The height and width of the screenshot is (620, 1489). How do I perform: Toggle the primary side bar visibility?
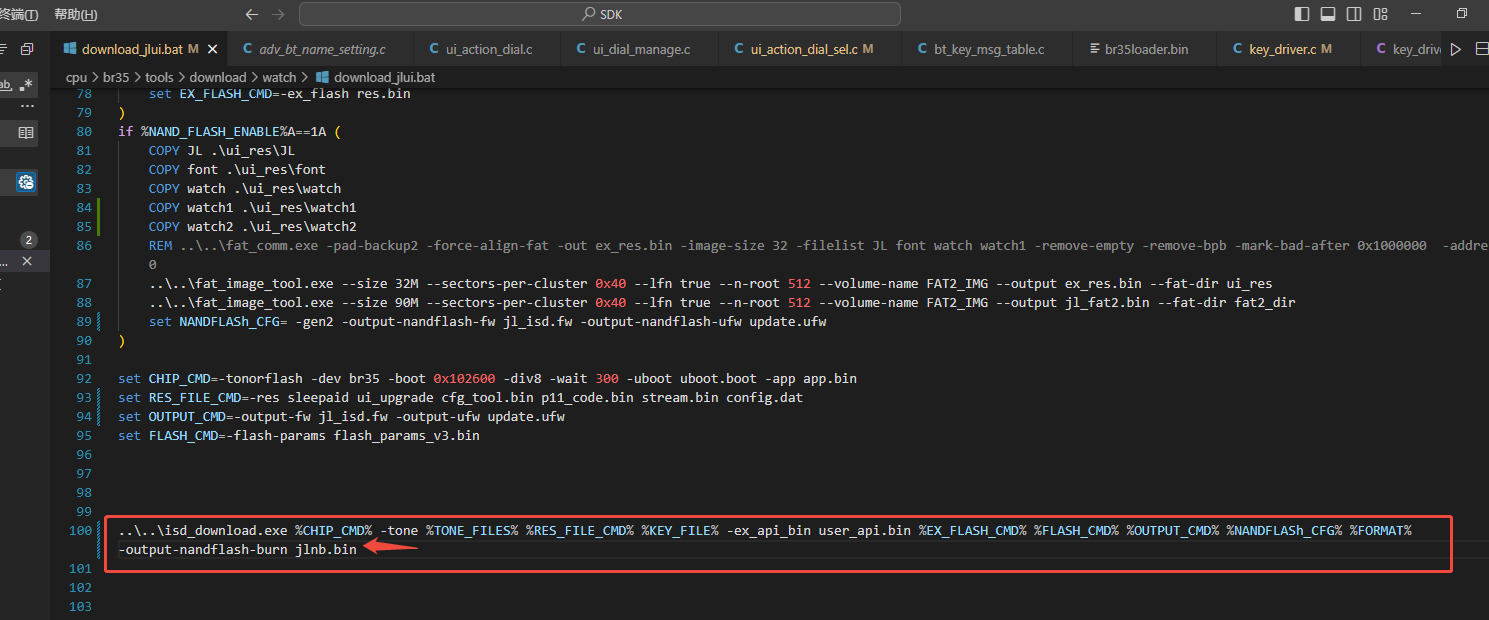(1302, 14)
